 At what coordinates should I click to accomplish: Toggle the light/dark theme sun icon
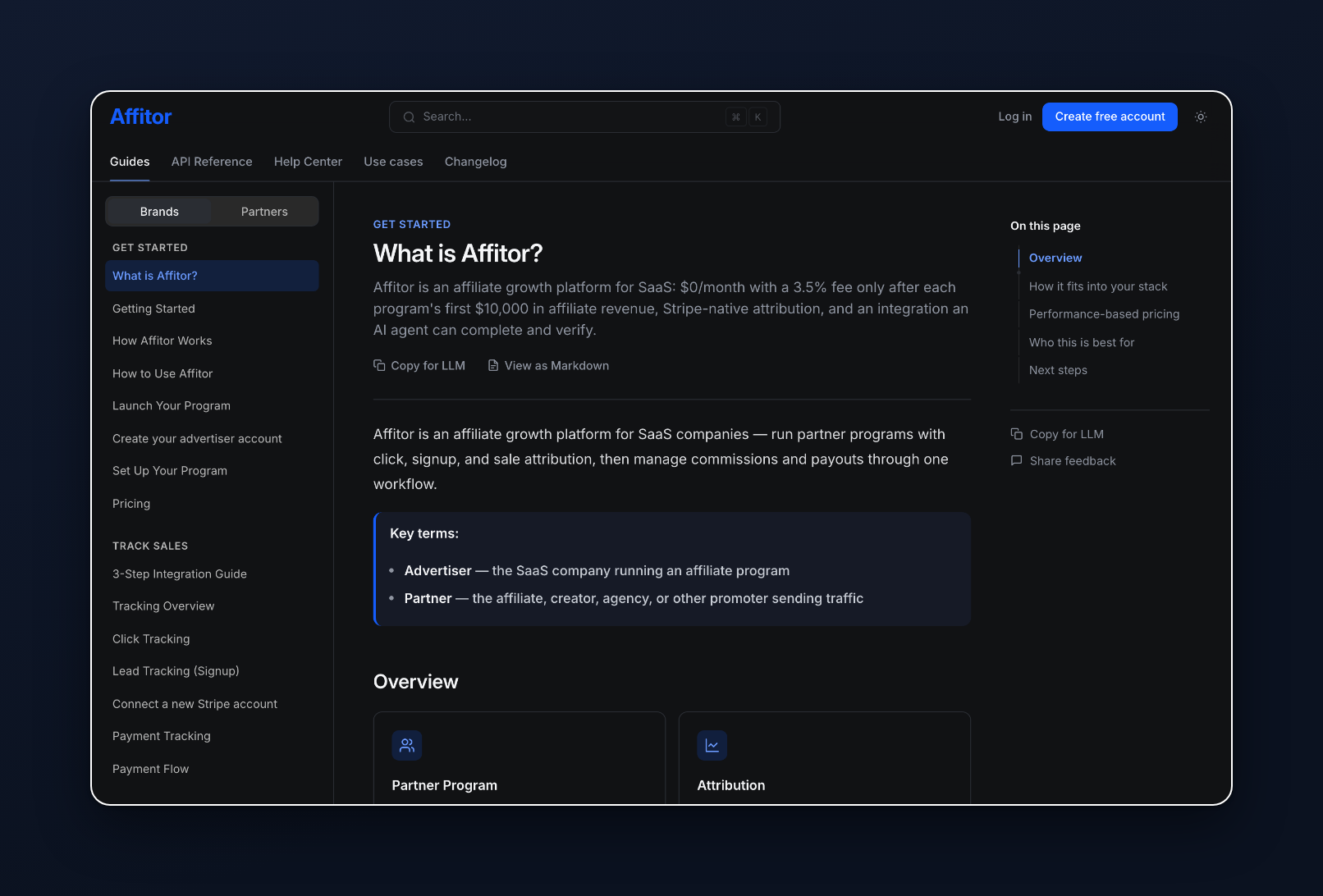pyautogui.click(x=1201, y=117)
